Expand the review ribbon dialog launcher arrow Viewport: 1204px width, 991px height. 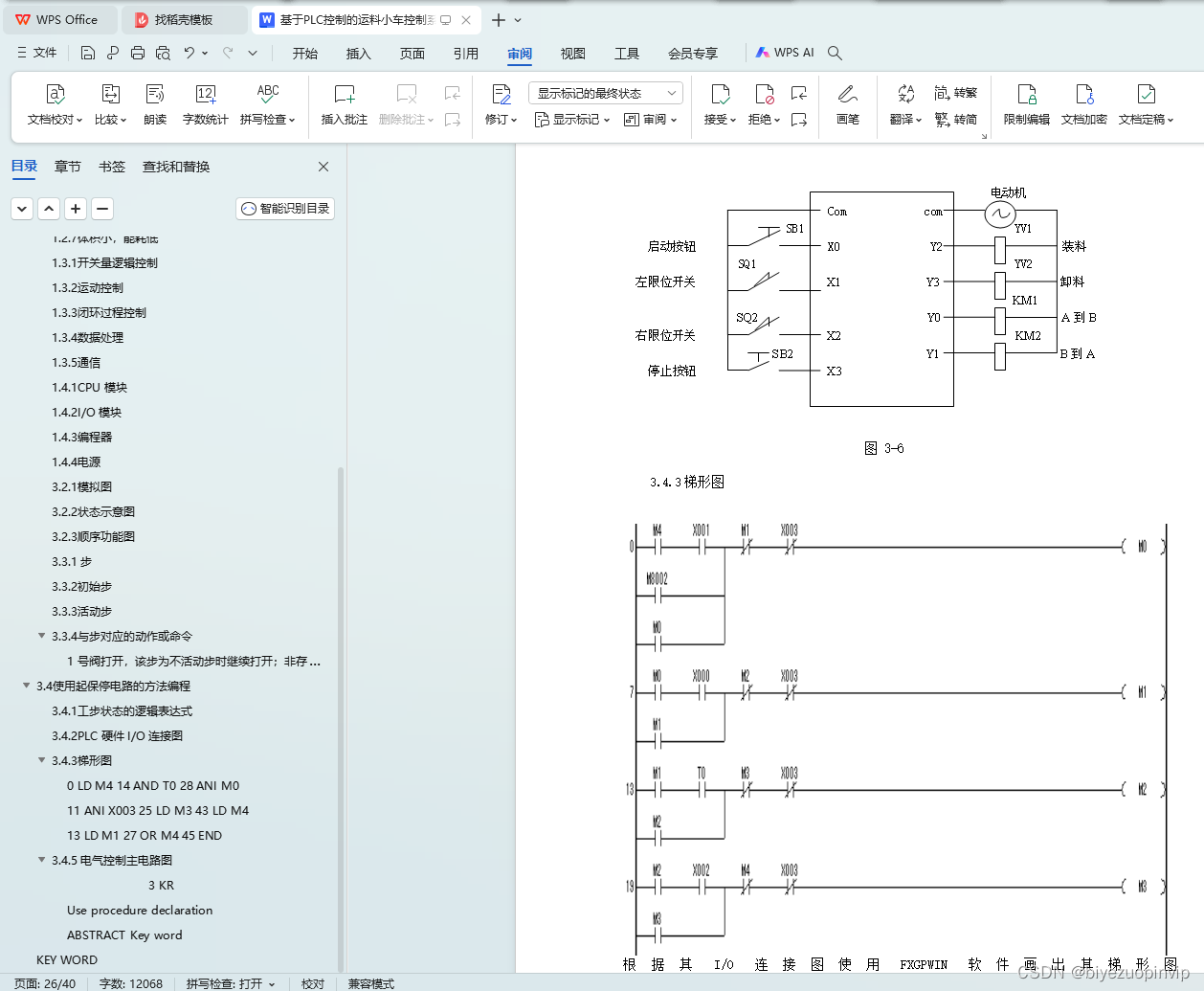(984, 136)
